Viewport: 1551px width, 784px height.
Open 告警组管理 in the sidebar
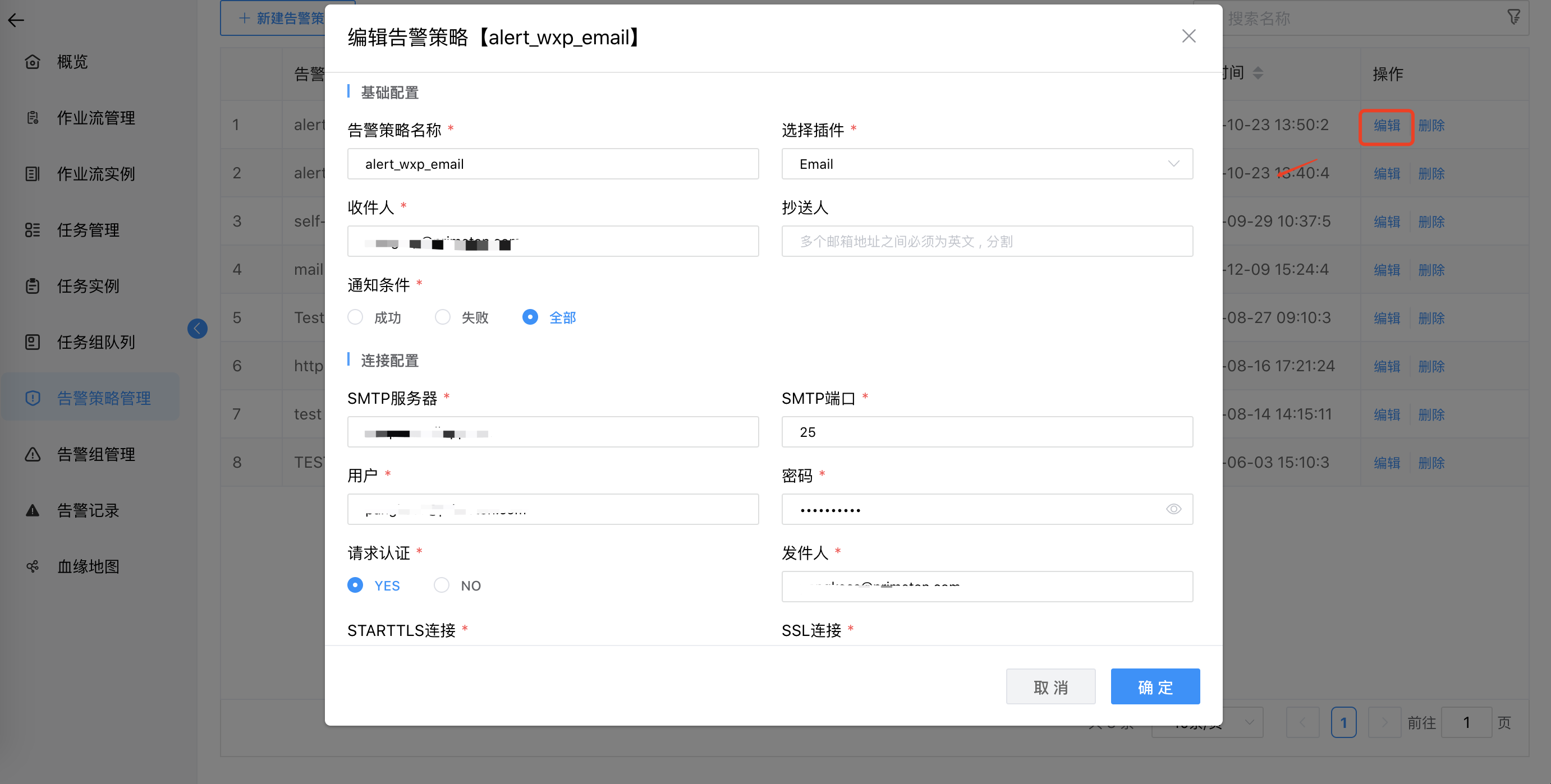33,454
